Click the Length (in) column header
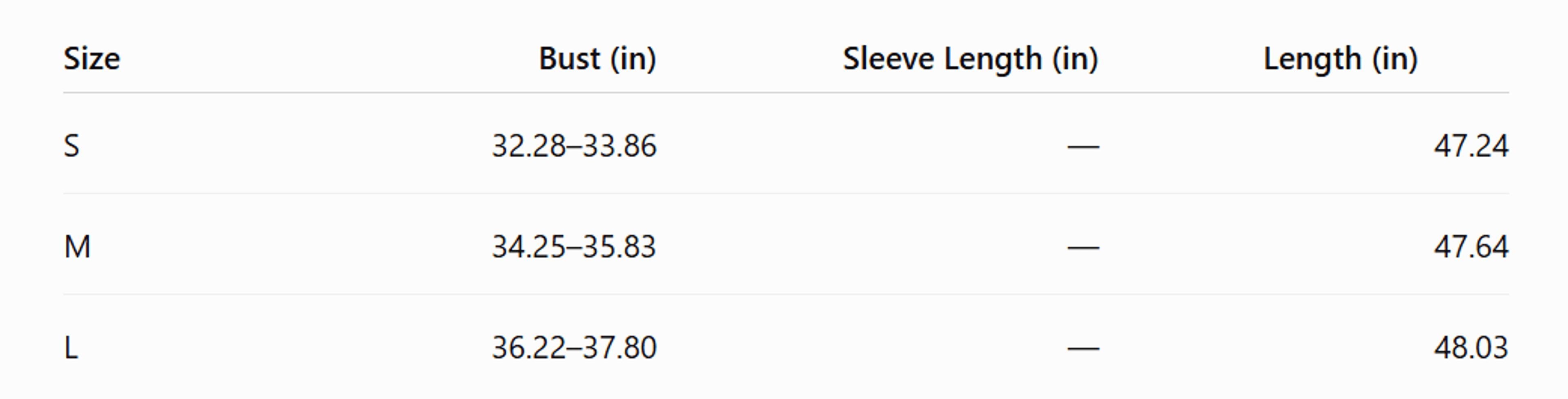The width and height of the screenshot is (1568, 399). (1341, 59)
